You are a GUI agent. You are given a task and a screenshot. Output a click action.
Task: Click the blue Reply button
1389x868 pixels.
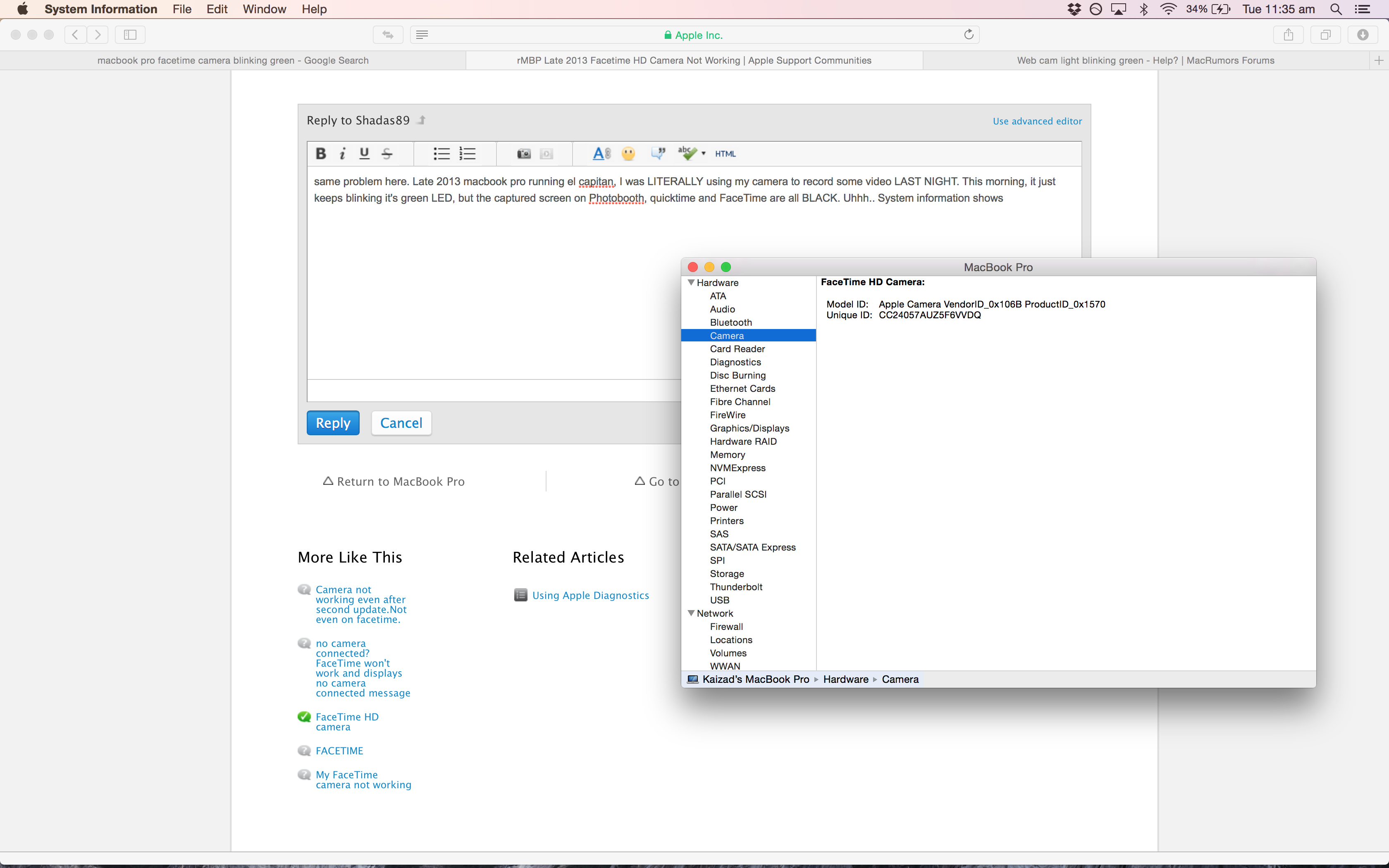point(333,423)
